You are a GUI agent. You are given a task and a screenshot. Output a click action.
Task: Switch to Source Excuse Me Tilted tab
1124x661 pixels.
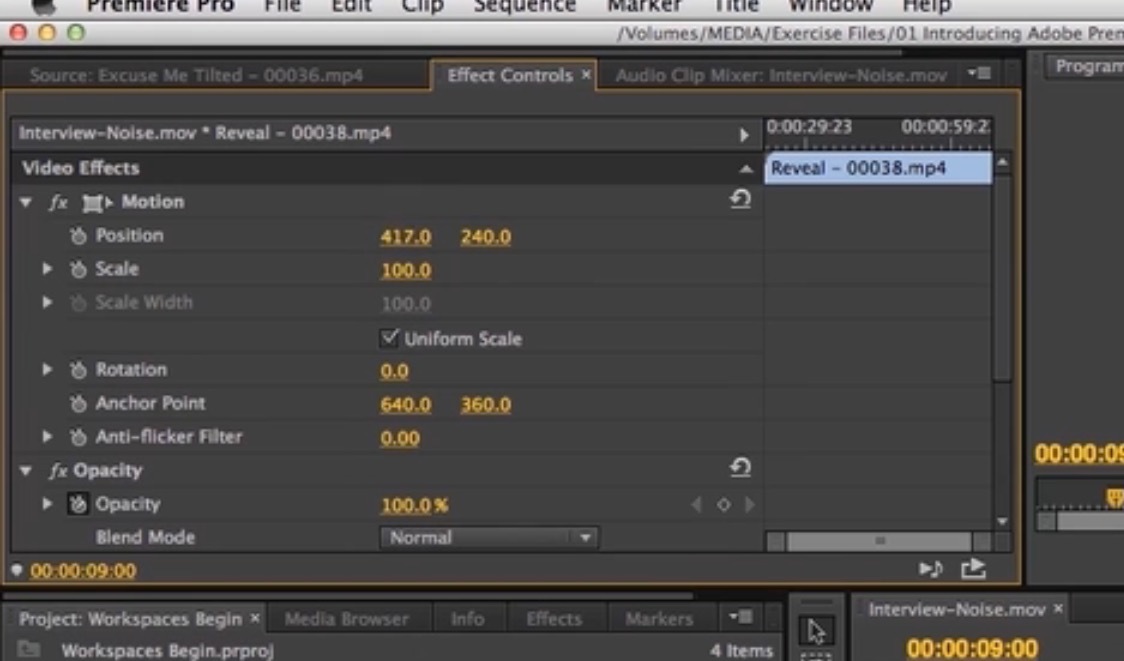coord(196,75)
